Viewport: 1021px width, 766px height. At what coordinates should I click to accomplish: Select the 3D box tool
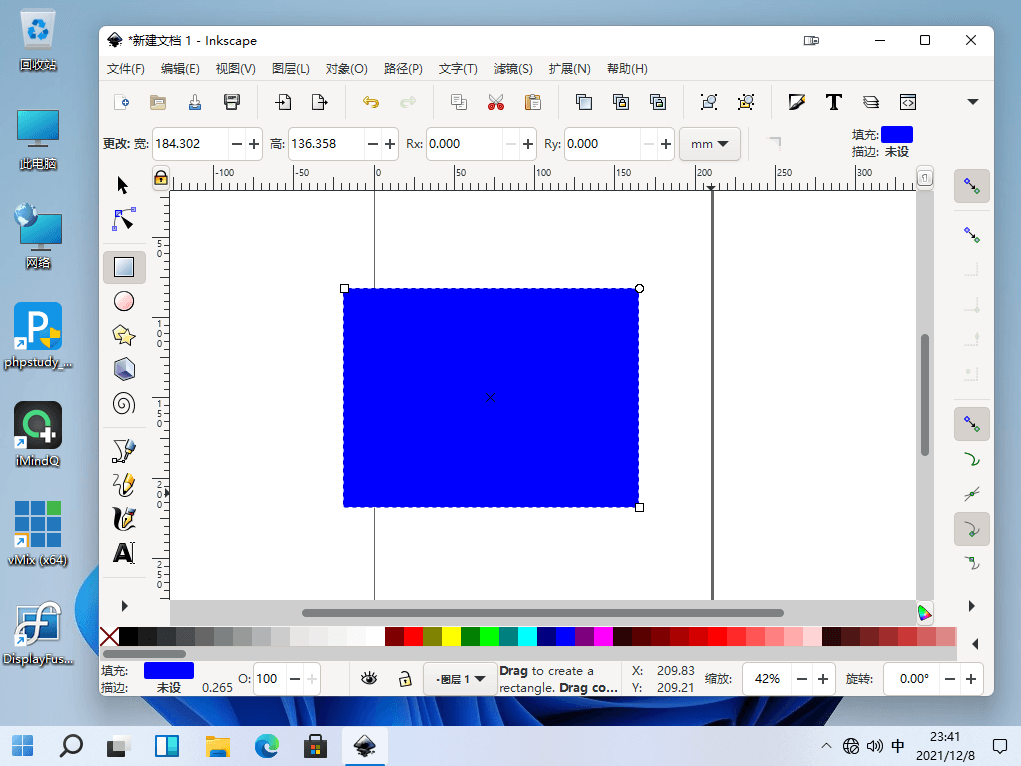(x=124, y=369)
